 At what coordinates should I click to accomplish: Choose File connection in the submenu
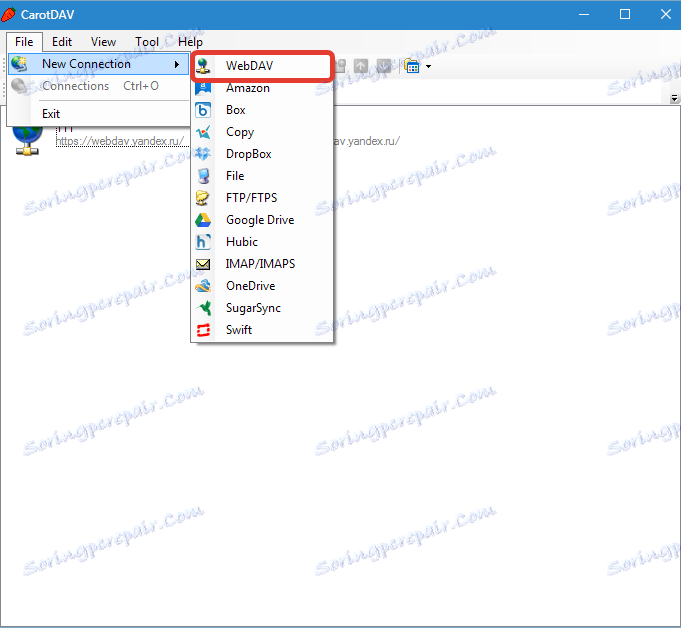(262, 176)
